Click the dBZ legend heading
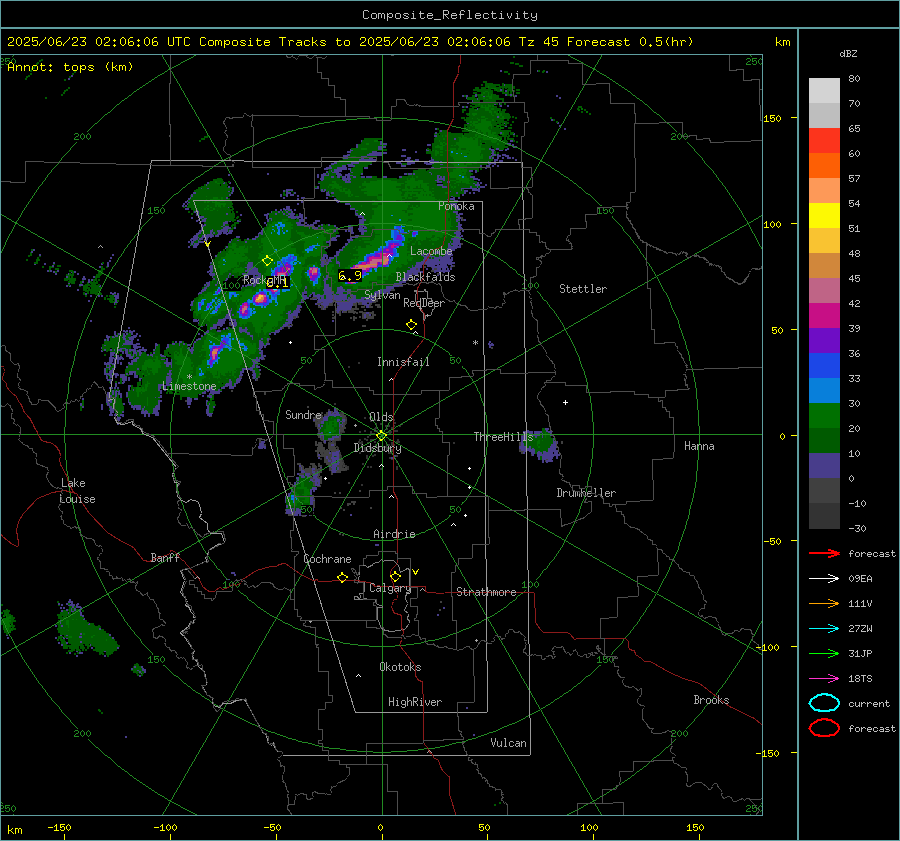This screenshot has width=900, height=841. click(848, 54)
